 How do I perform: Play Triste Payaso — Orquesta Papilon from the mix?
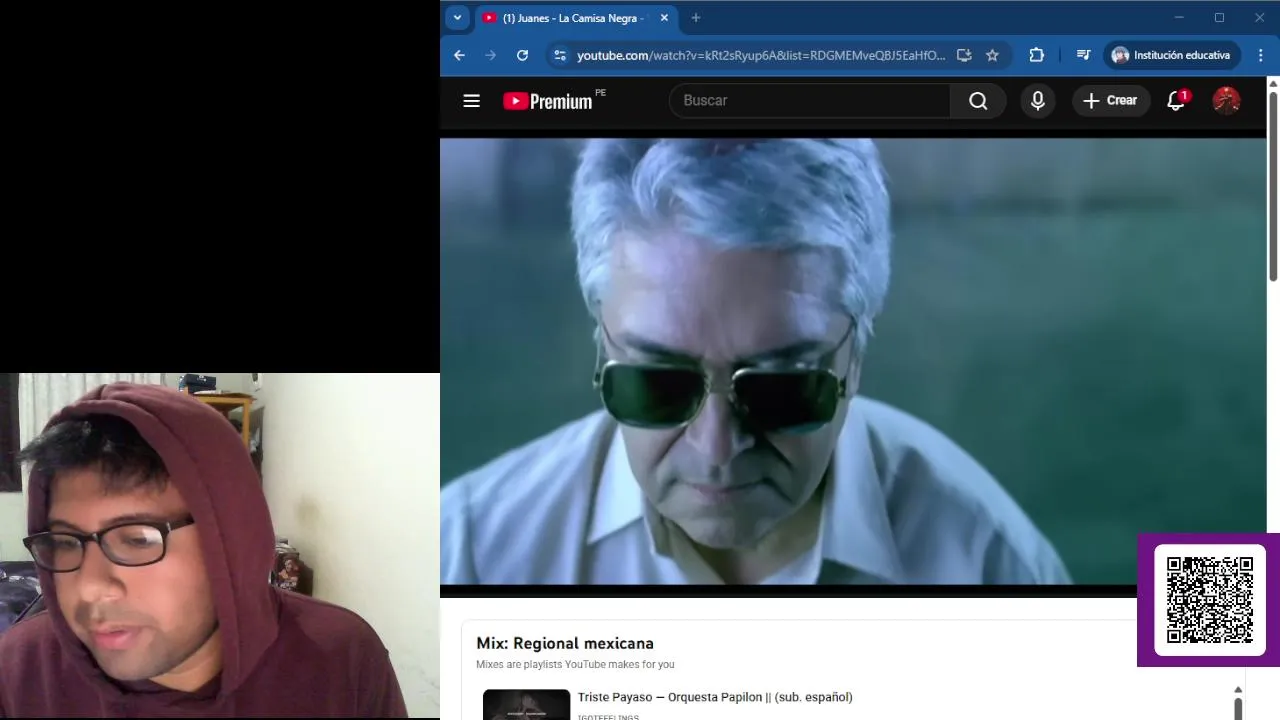(x=715, y=697)
